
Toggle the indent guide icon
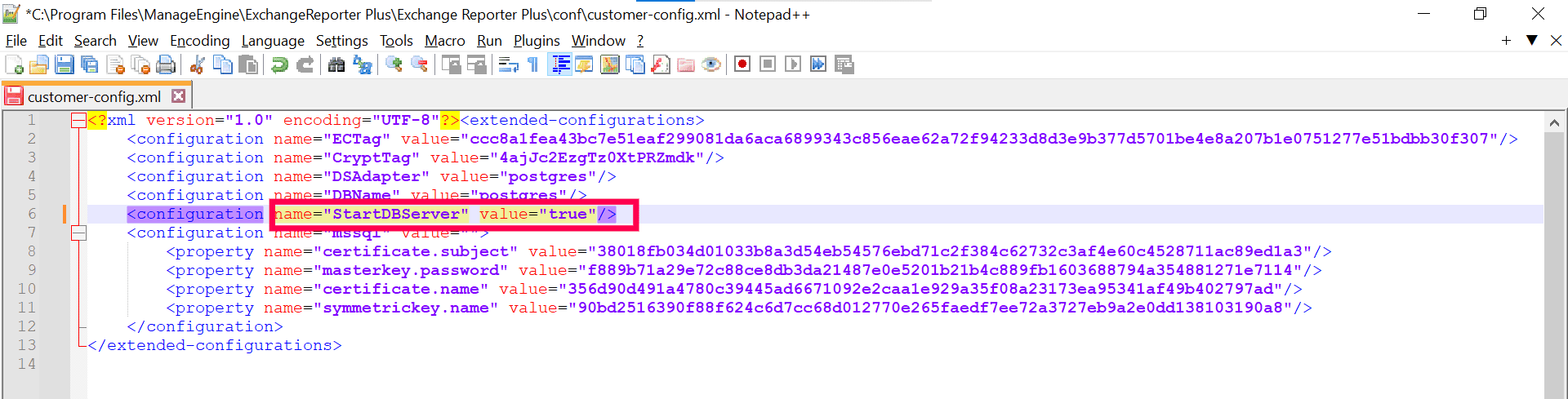tap(559, 64)
